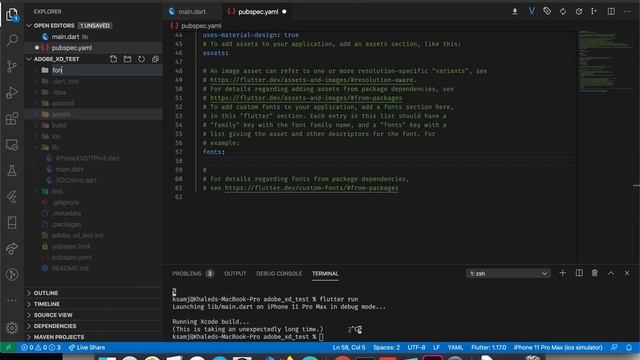Open the notifications bell in status bar
The height and width of the screenshot is (360, 640).
tap(629, 348)
